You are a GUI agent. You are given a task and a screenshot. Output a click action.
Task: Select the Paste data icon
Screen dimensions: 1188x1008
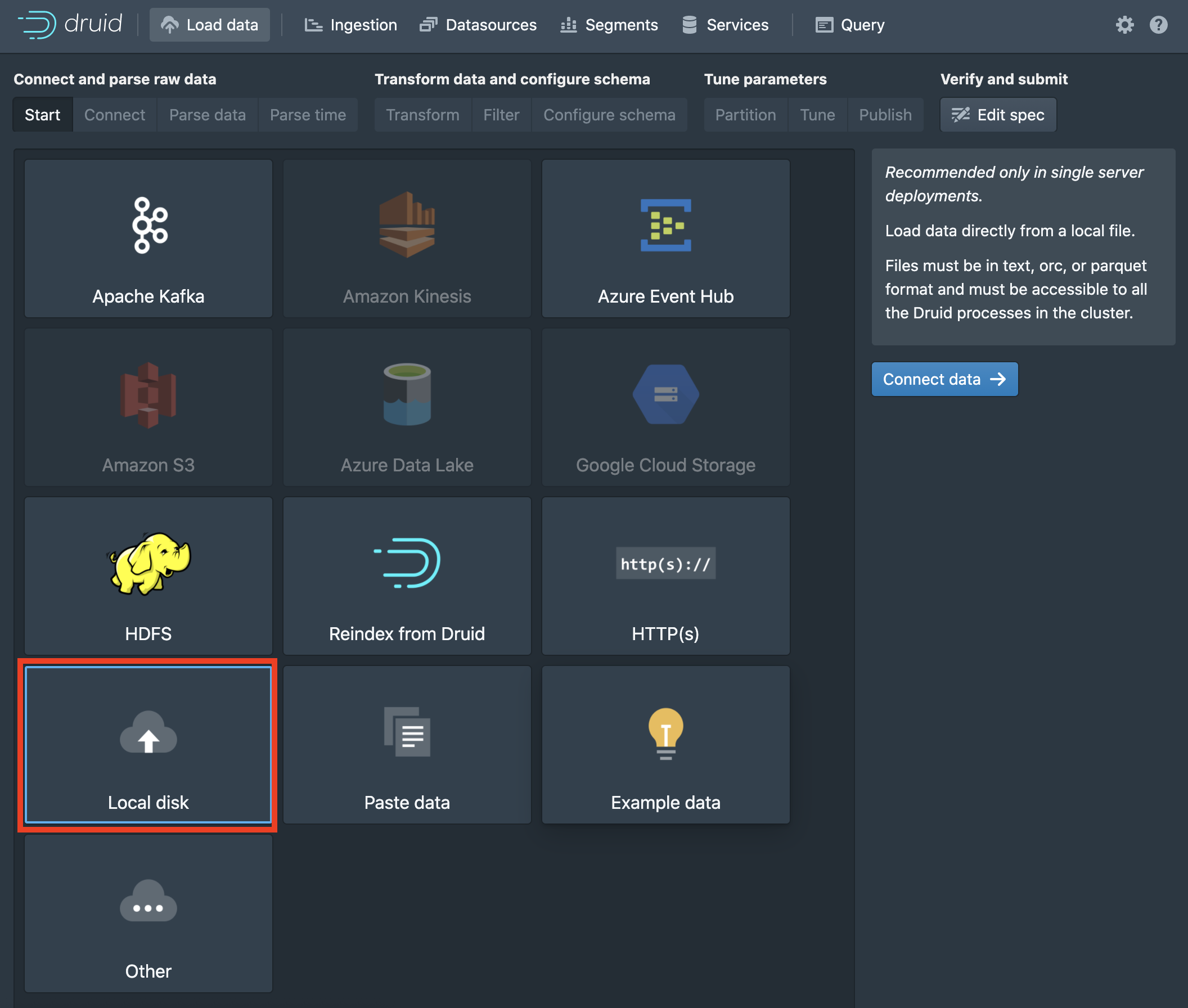[407, 732]
